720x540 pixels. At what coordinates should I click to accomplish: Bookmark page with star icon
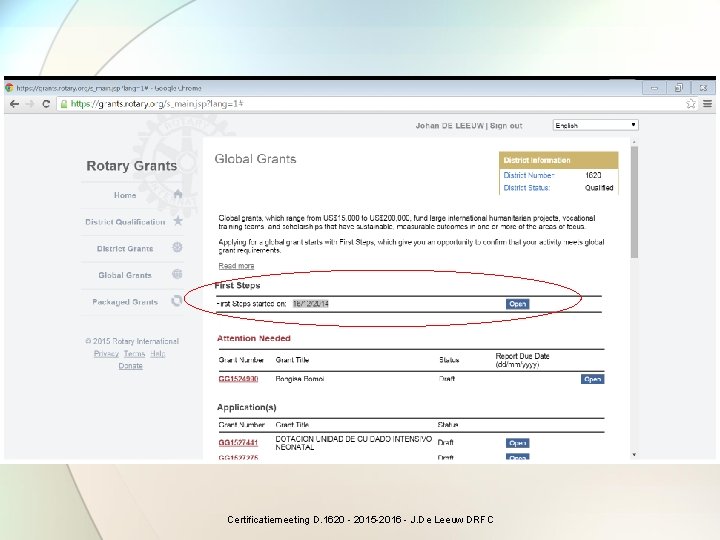(x=691, y=104)
